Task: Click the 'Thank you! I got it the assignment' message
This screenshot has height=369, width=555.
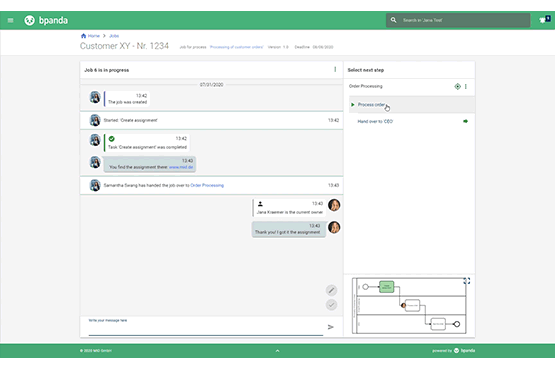Action: coord(288,229)
